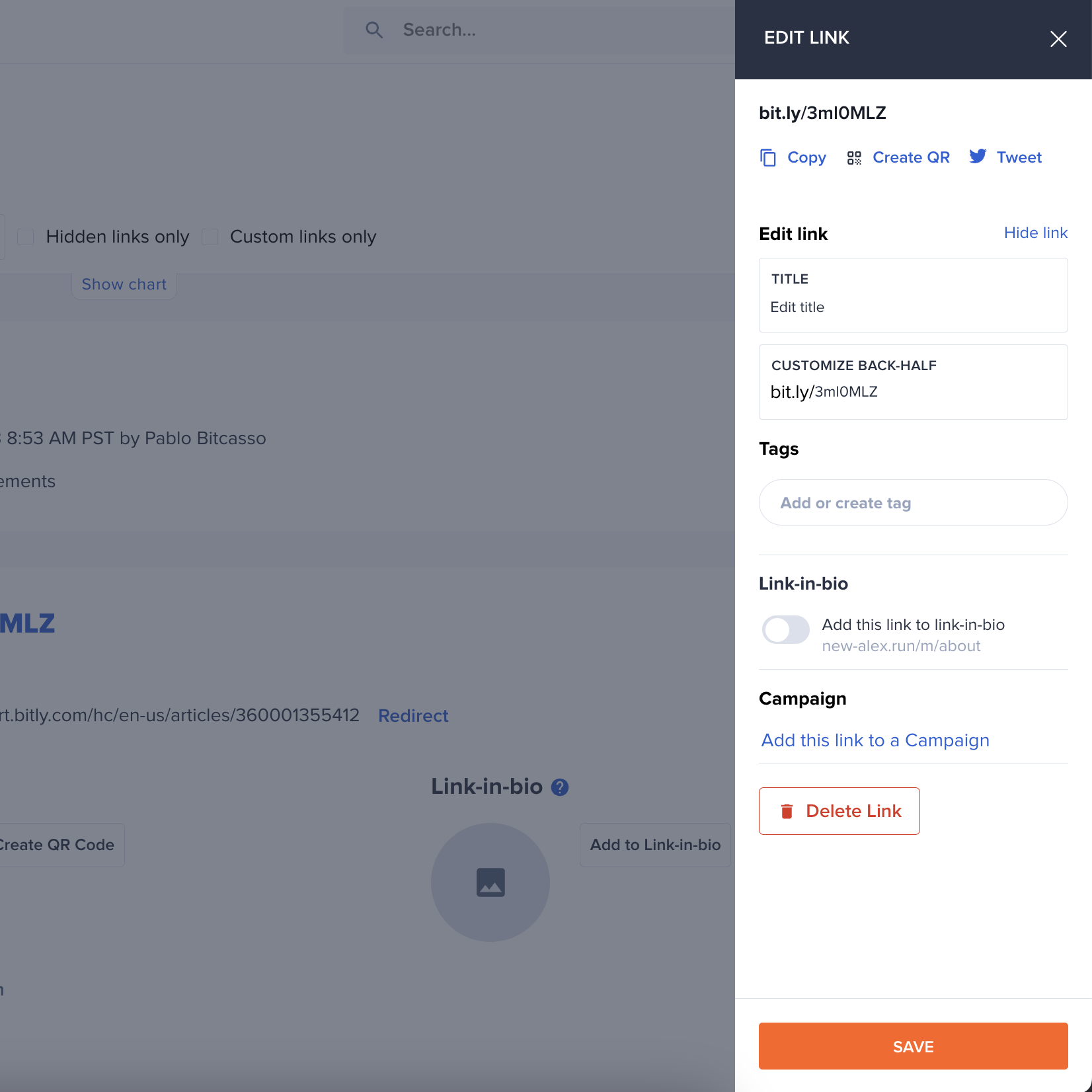1092x1092 pixels.
Task: Edit the customize back-half field
Action: point(913,382)
